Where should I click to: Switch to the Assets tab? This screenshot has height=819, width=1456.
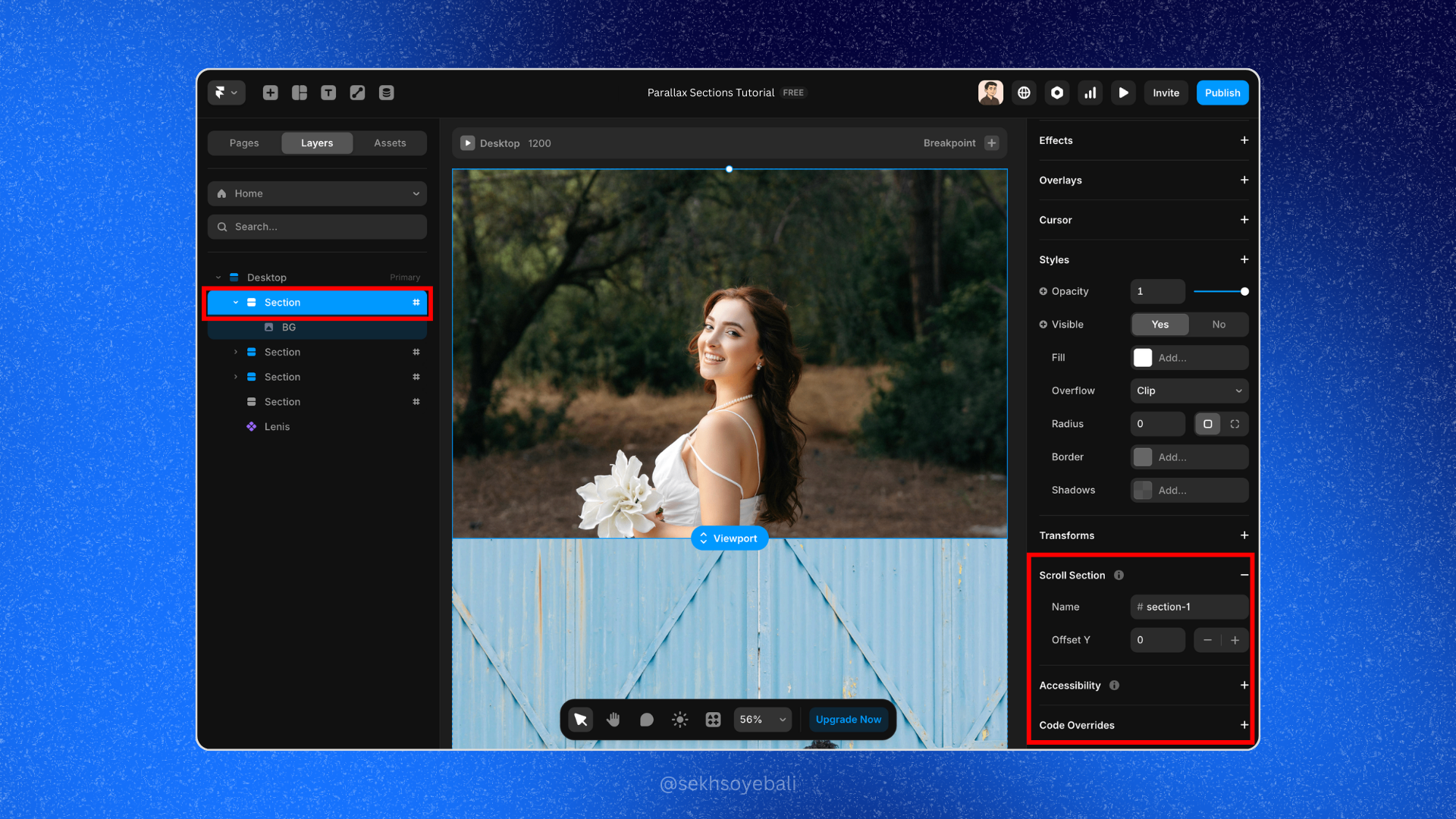tap(390, 143)
